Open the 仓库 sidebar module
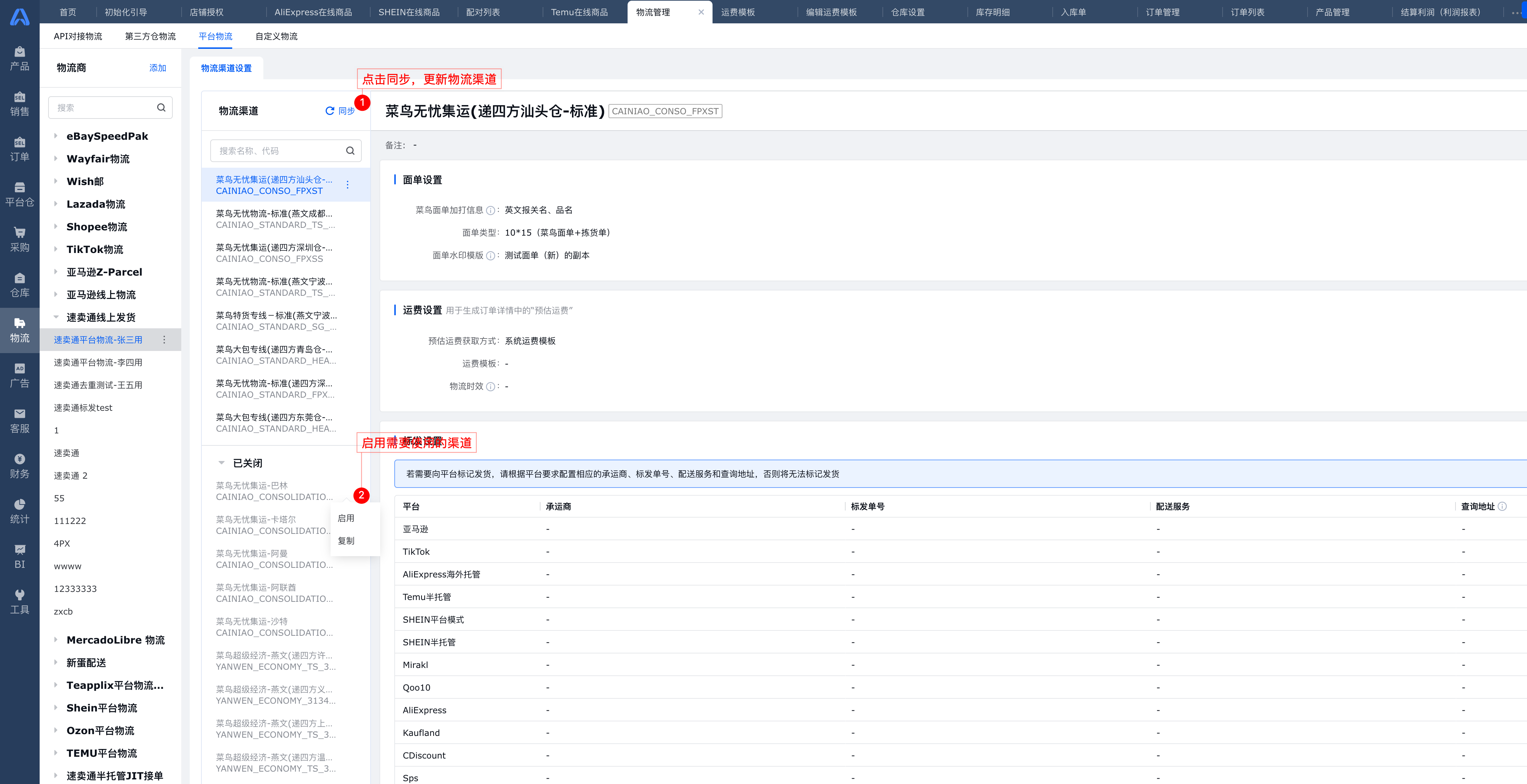 click(19, 286)
